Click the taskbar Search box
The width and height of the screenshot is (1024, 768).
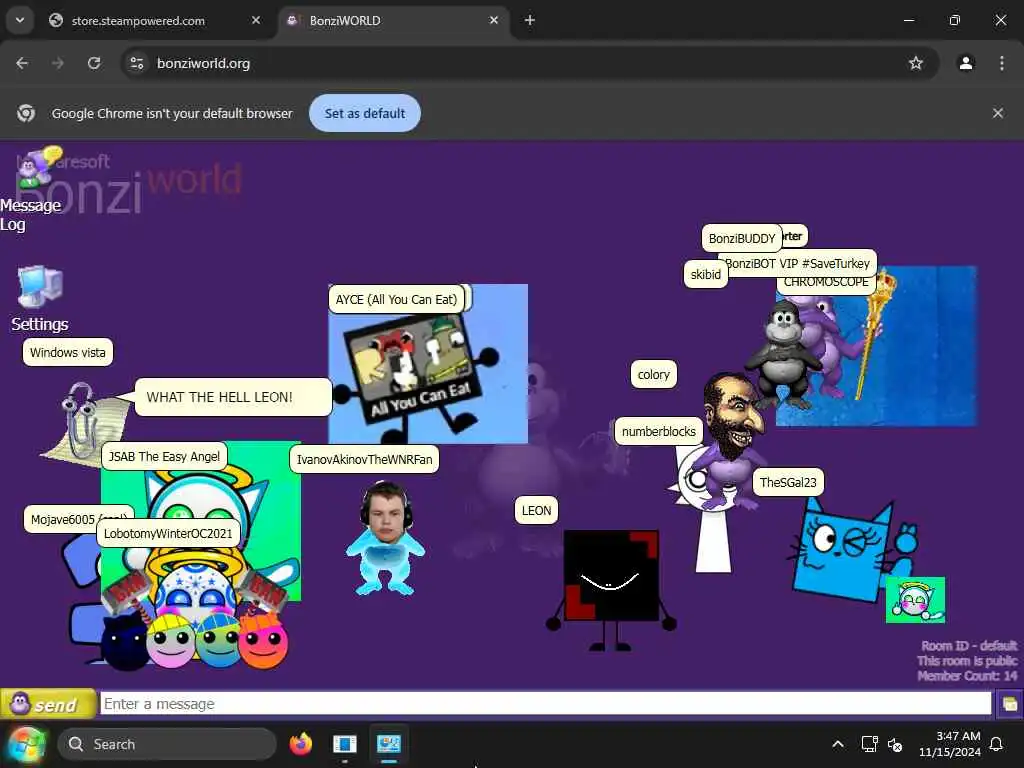[x=167, y=744]
